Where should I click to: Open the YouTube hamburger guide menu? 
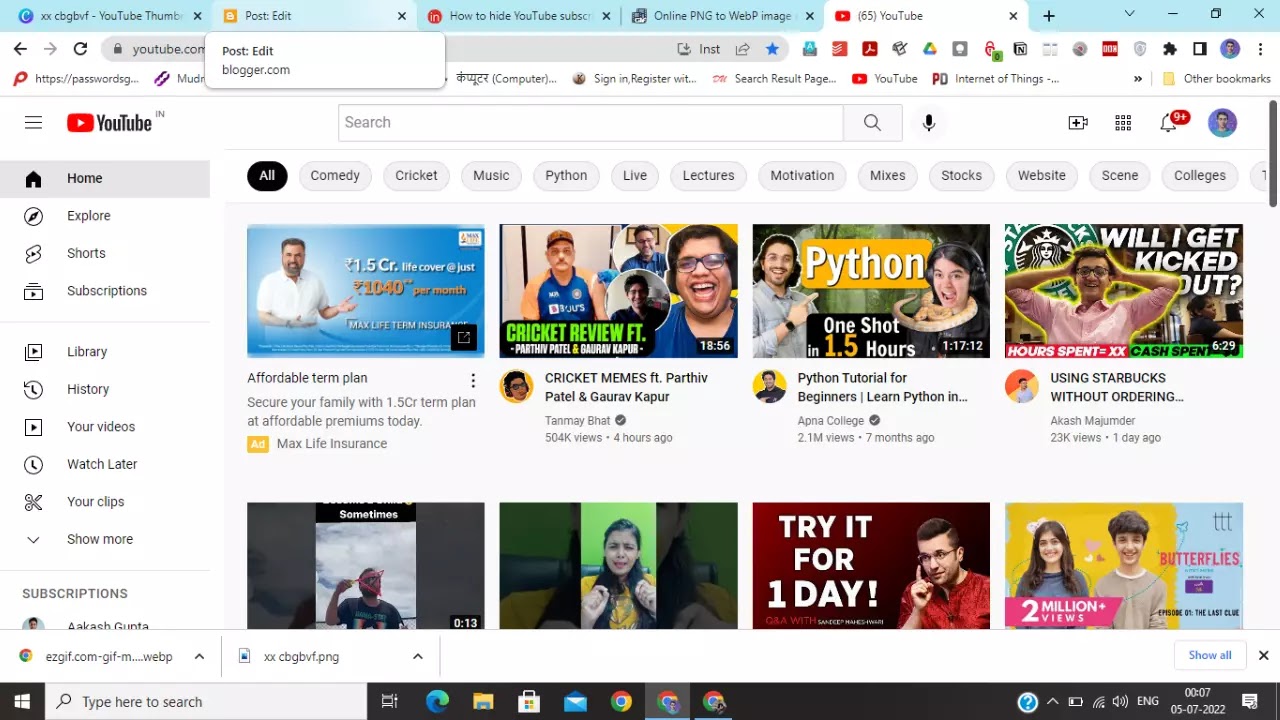tap(33, 122)
